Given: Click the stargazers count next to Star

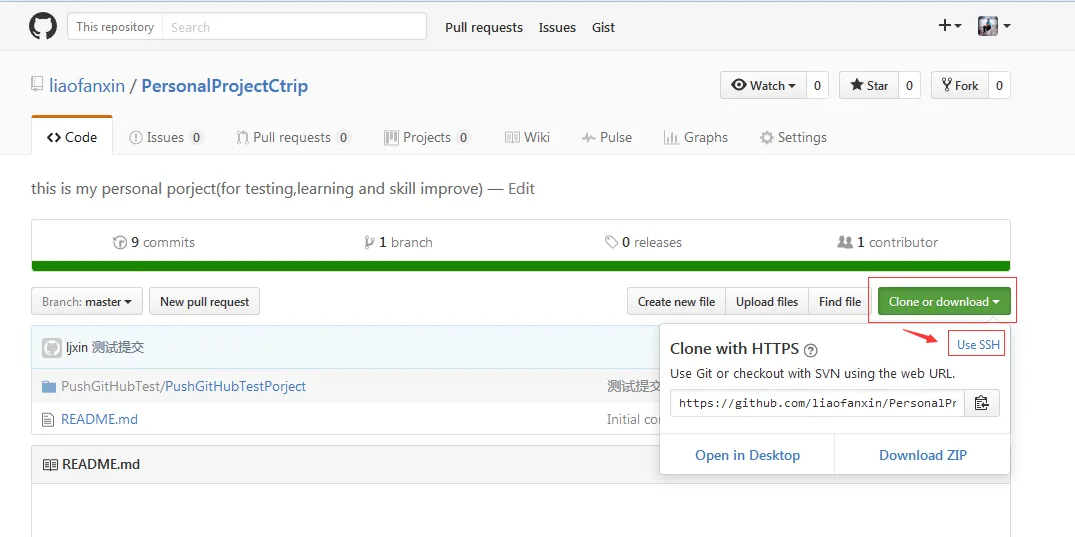Looking at the screenshot, I should 909,86.
